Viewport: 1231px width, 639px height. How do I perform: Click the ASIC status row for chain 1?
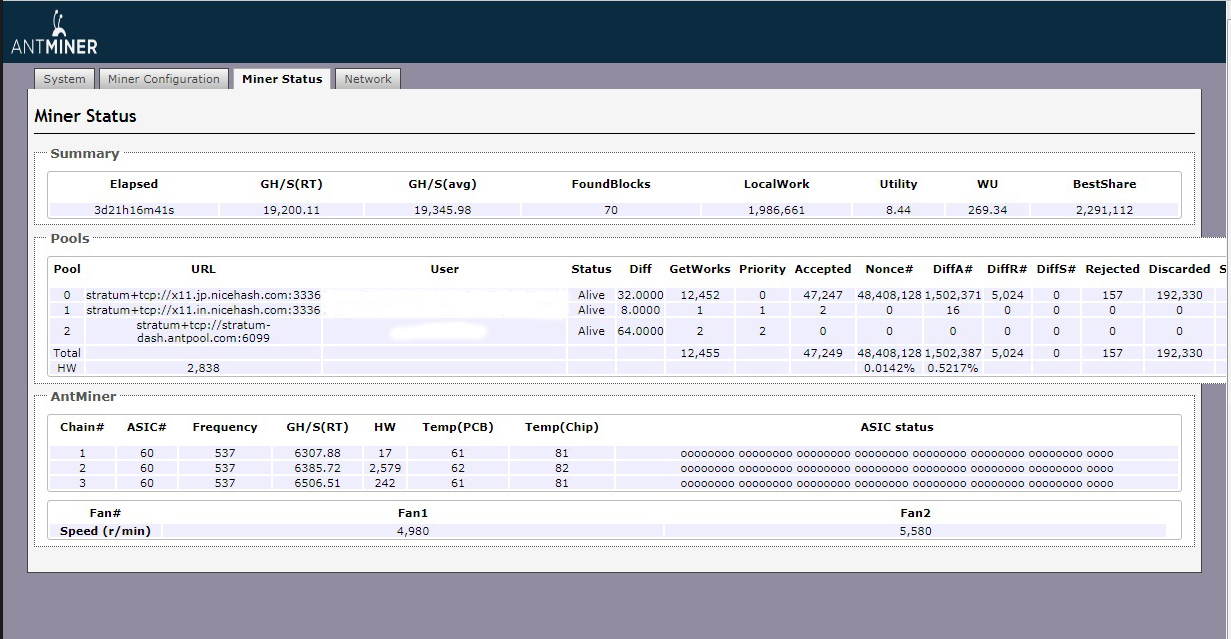[x=896, y=453]
